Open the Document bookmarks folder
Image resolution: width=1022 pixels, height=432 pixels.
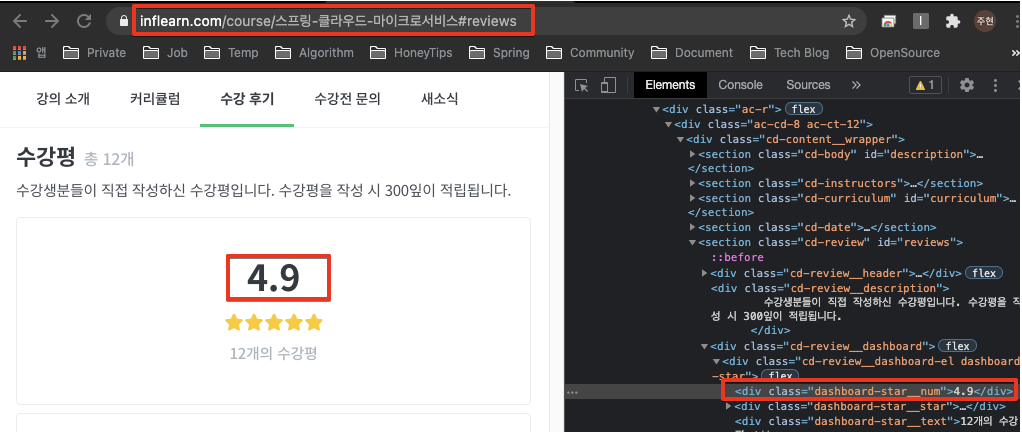692,53
